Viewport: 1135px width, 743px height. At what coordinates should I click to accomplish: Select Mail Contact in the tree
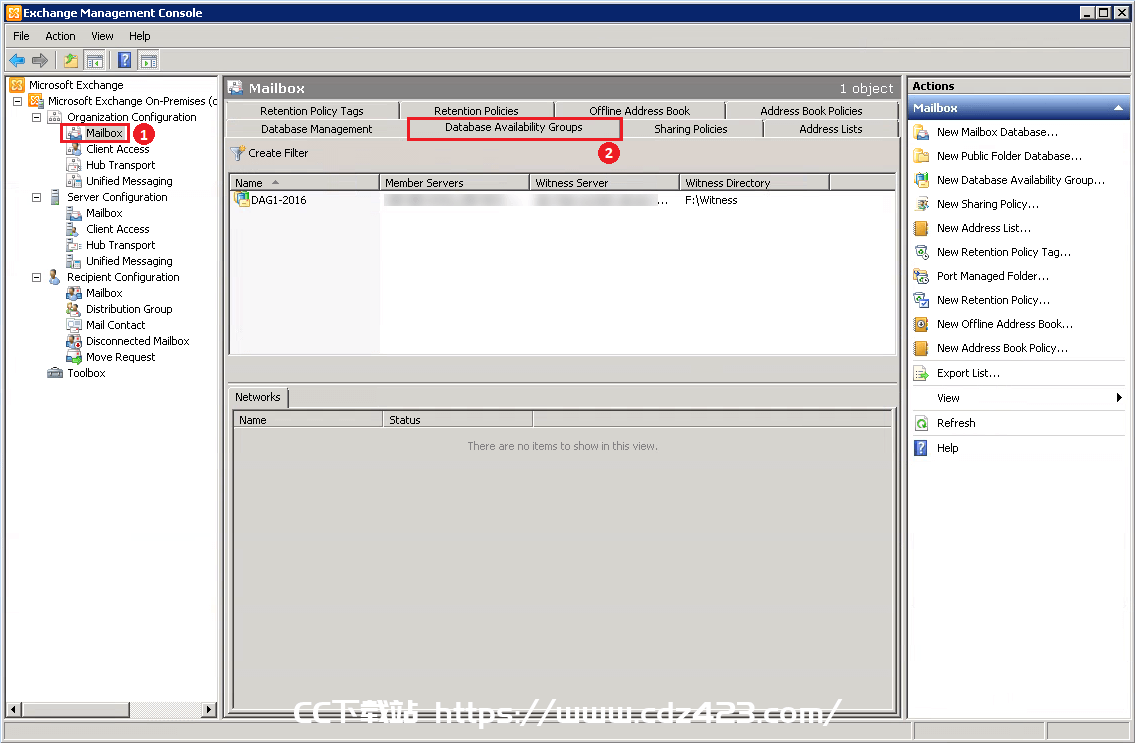point(115,325)
